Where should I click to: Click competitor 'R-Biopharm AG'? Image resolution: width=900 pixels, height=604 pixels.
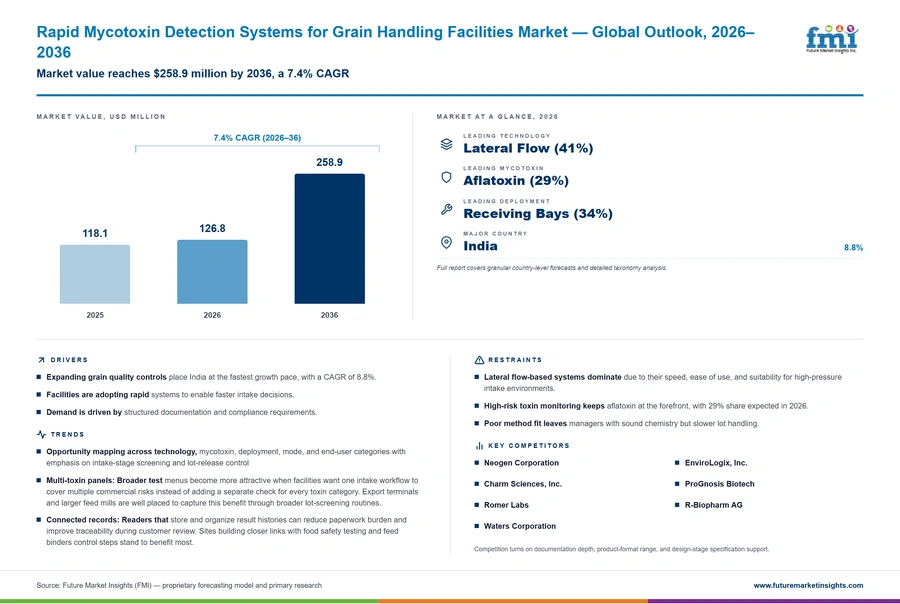click(x=713, y=505)
